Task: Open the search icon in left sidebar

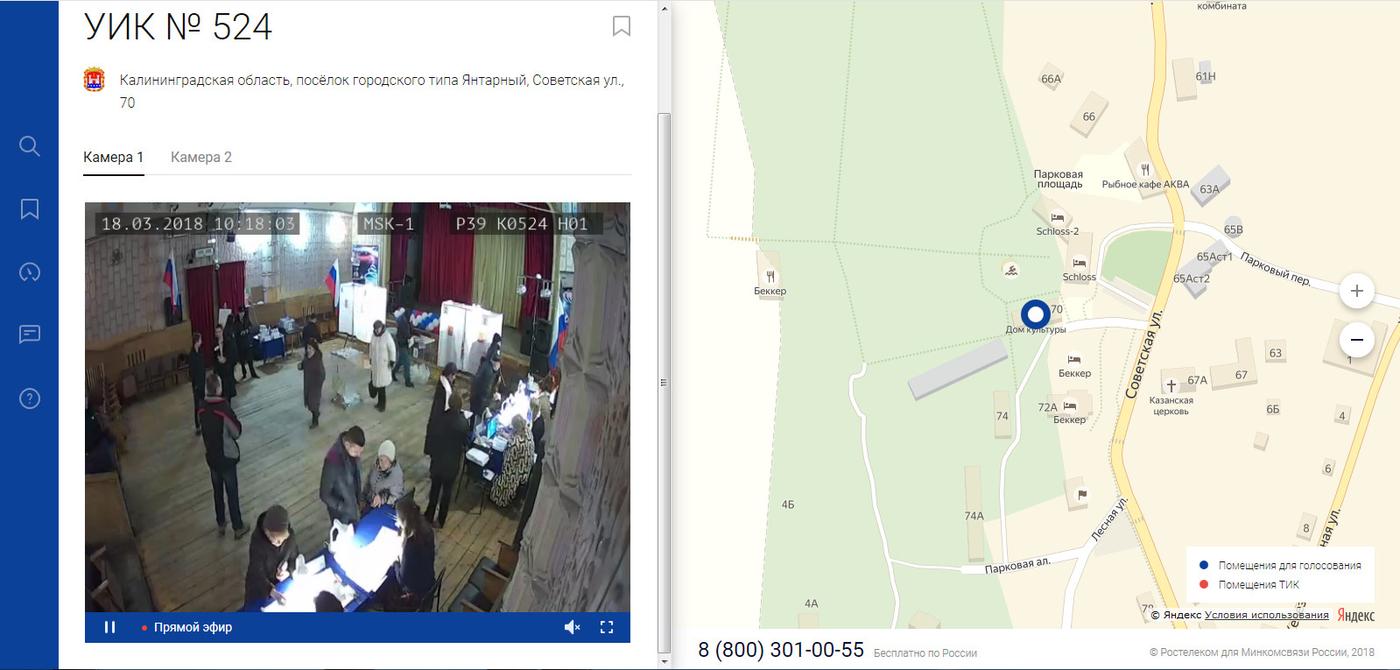Action: point(30,146)
